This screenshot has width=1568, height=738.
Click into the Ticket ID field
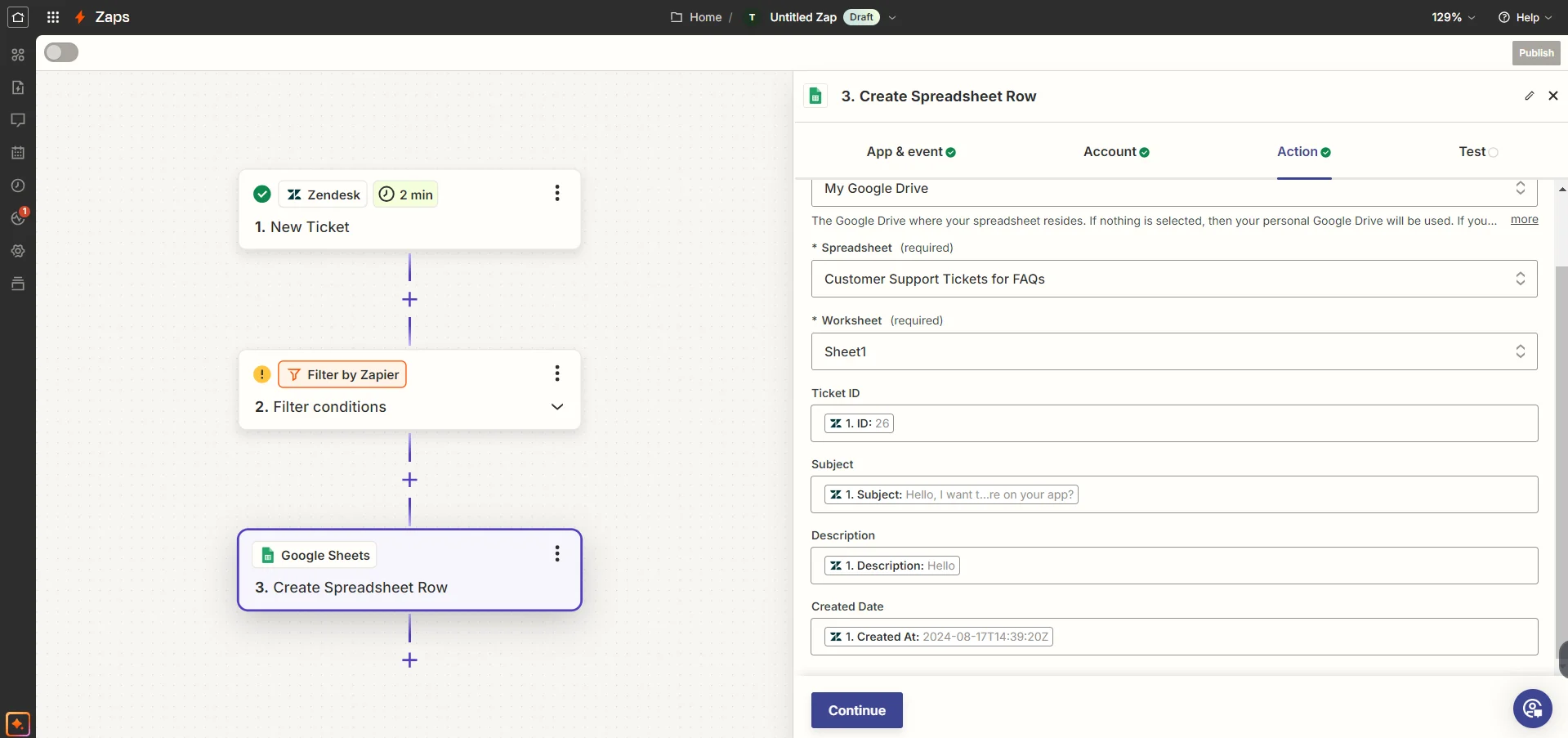(x=1174, y=423)
